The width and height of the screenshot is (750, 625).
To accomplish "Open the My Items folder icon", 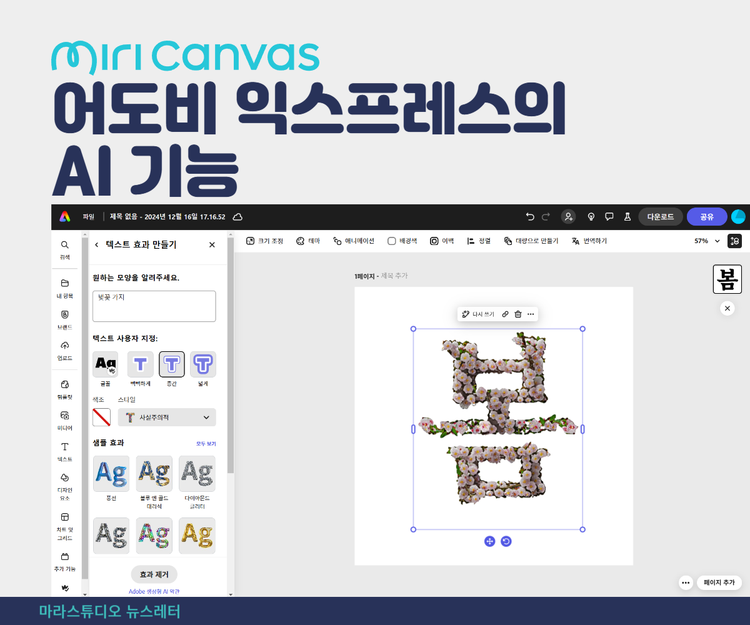I will (x=65, y=283).
